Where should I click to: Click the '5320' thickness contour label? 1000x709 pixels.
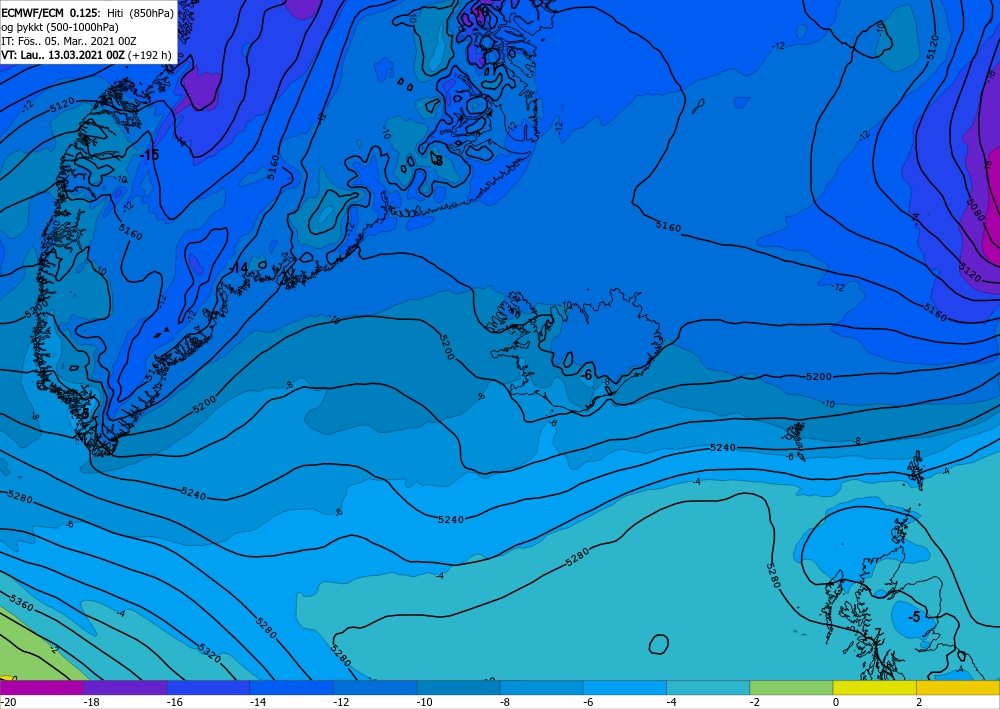(209, 652)
